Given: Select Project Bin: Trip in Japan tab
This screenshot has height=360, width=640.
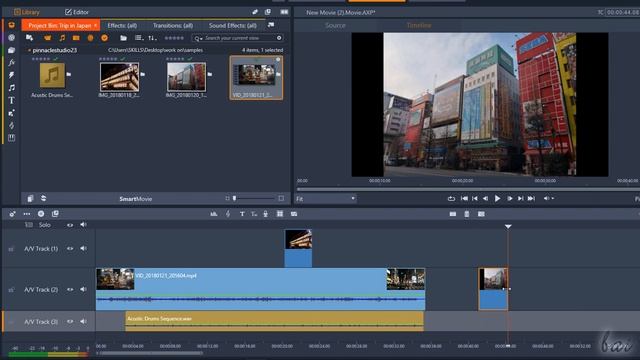Looking at the screenshot, I should tap(59, 25).
